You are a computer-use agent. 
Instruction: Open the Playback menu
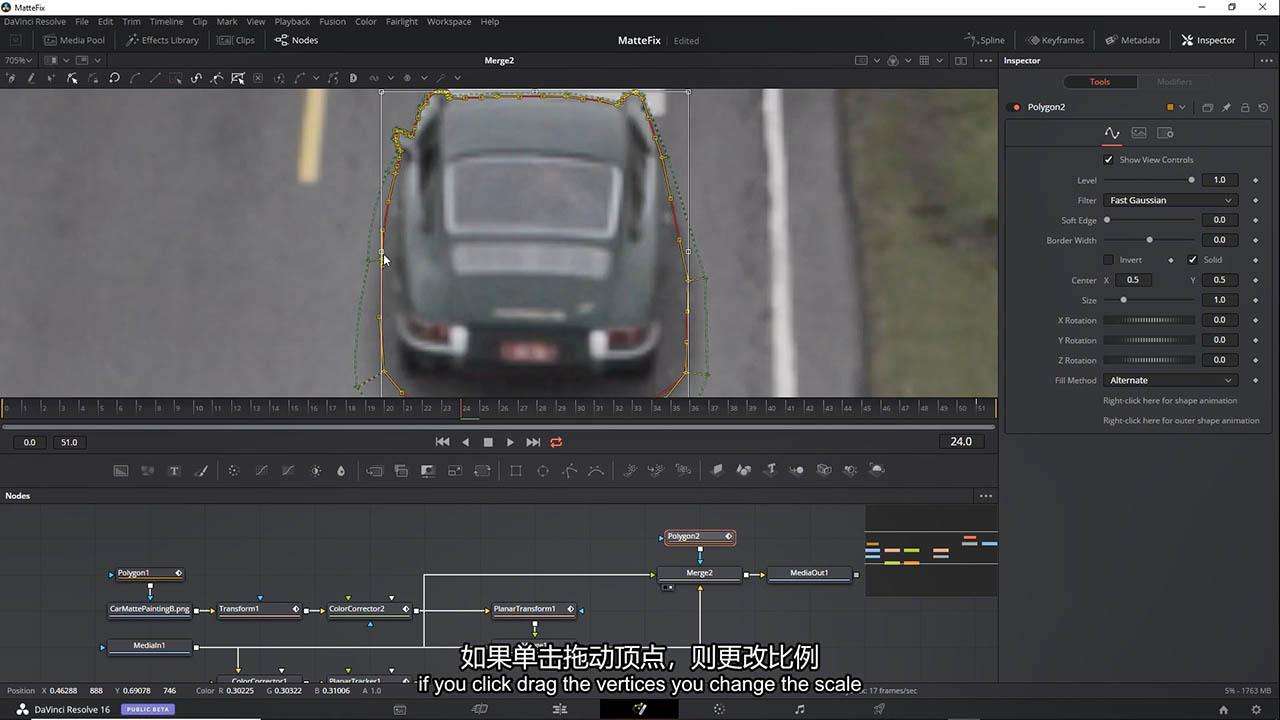tap(292, 21)
